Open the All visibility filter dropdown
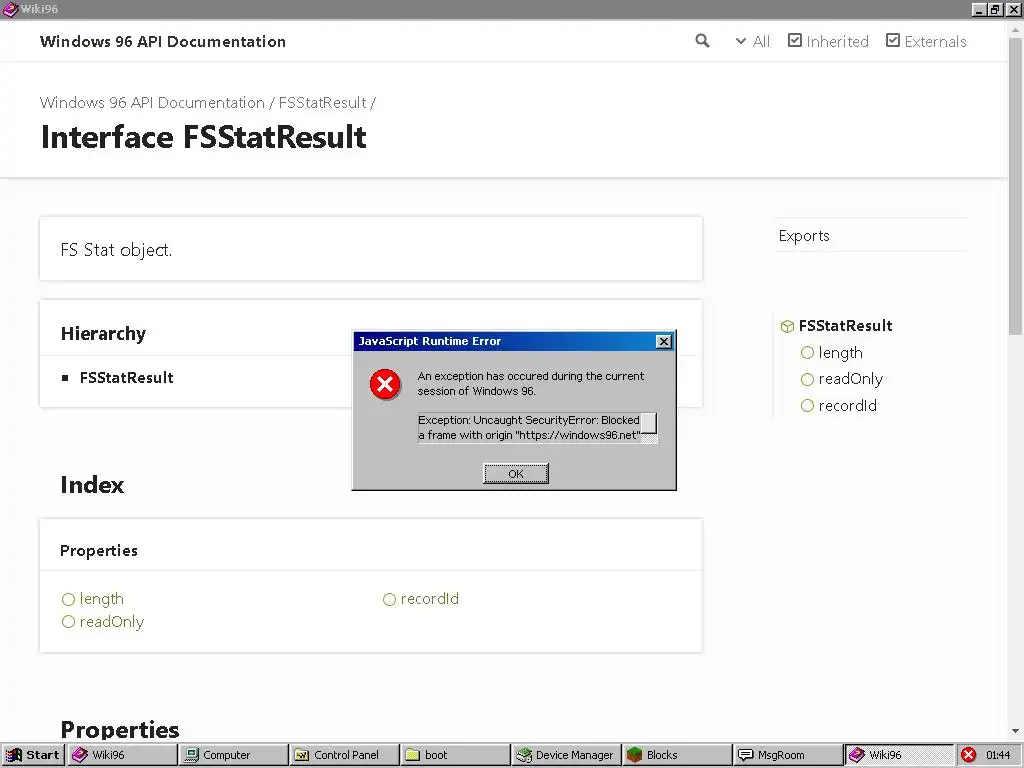Viewport: 1024px width, 768px height. tap(752, 41)
